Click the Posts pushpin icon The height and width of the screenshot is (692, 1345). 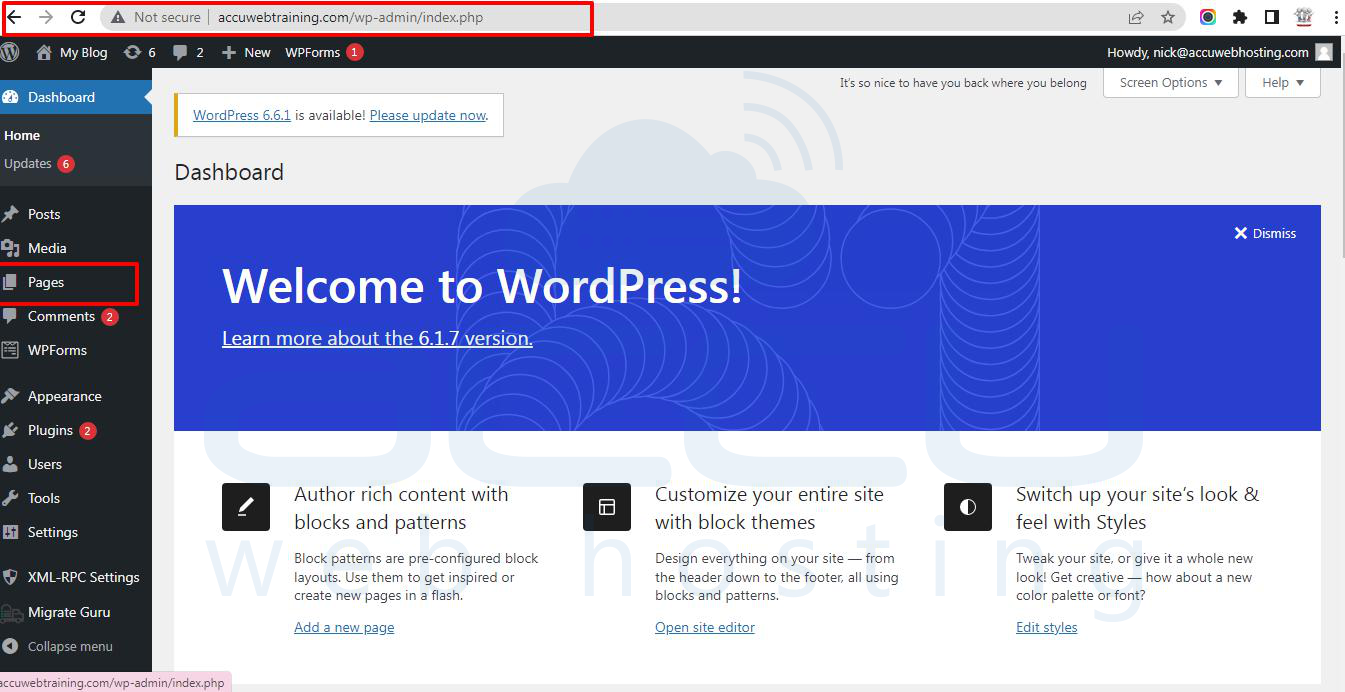click(10, 214)
